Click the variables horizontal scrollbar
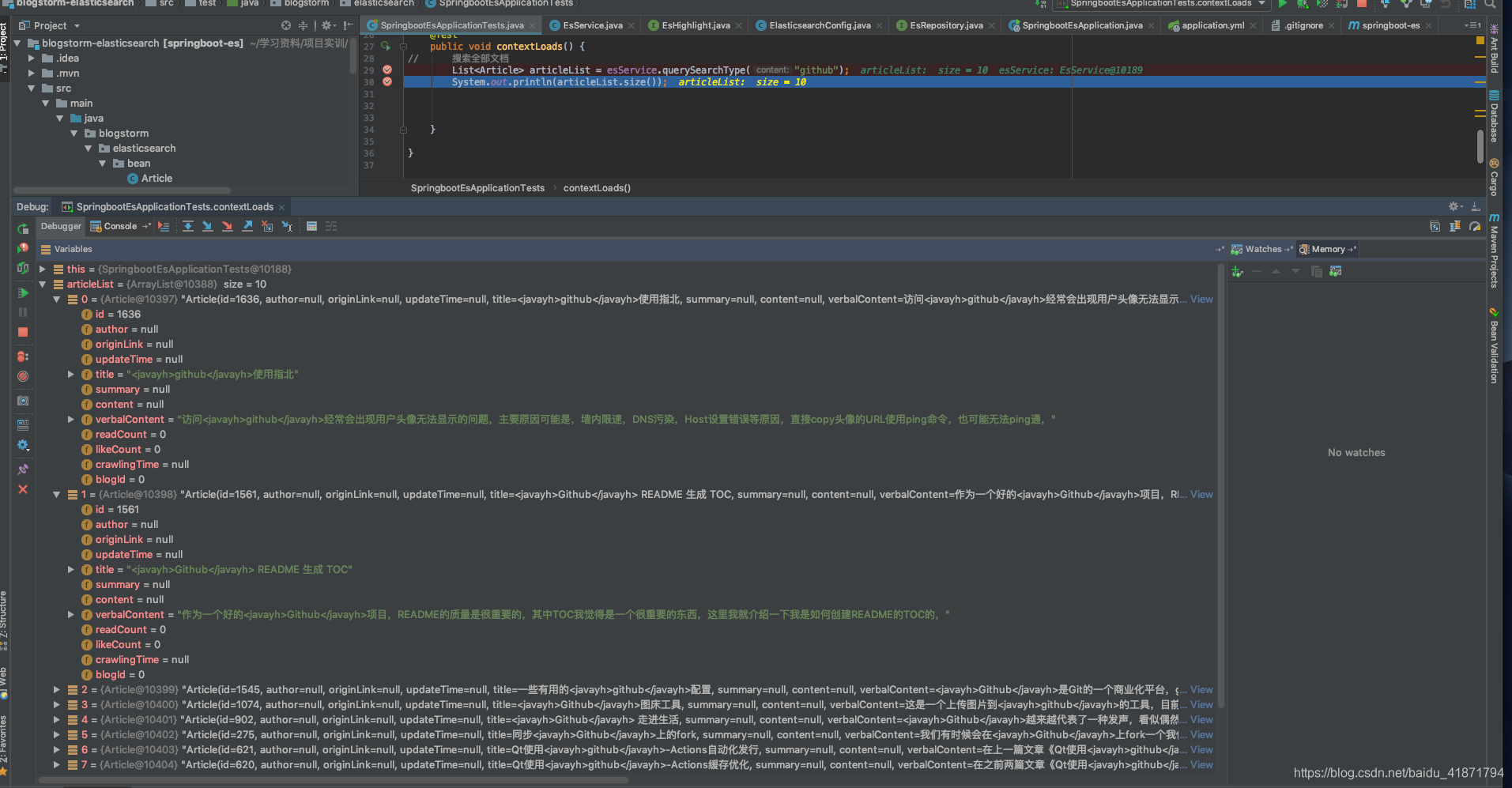 point(334,780)
